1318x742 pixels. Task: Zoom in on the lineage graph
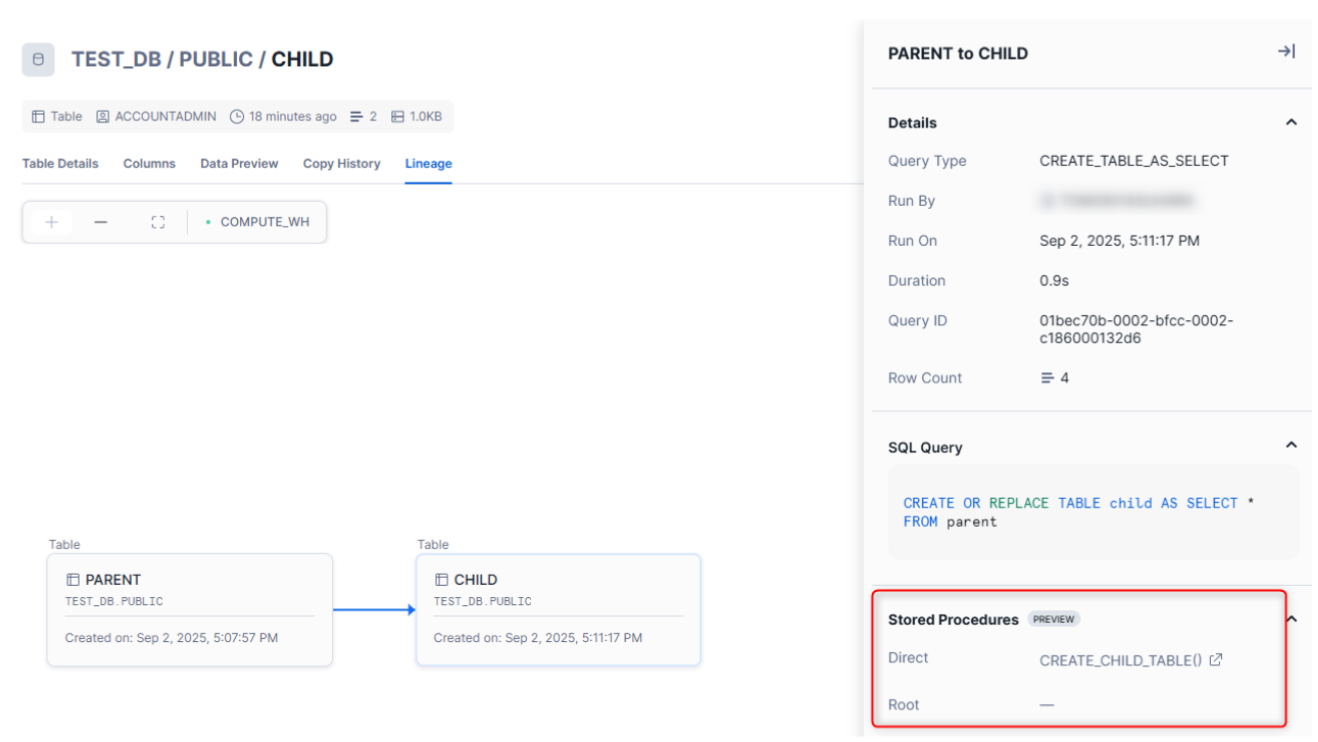click(x=51, y=222)
